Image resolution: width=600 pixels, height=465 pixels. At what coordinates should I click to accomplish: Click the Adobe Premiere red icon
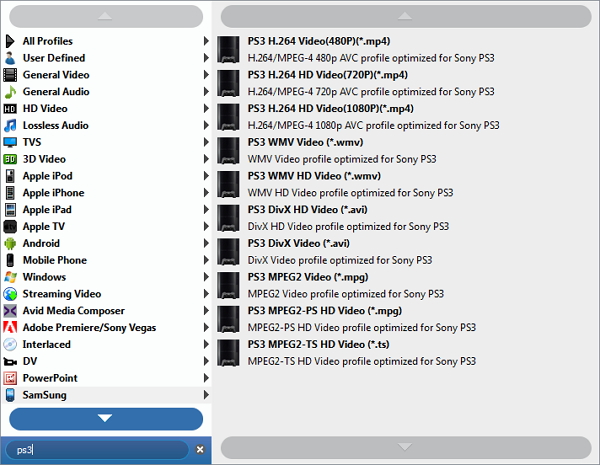(x=10, y=327)
